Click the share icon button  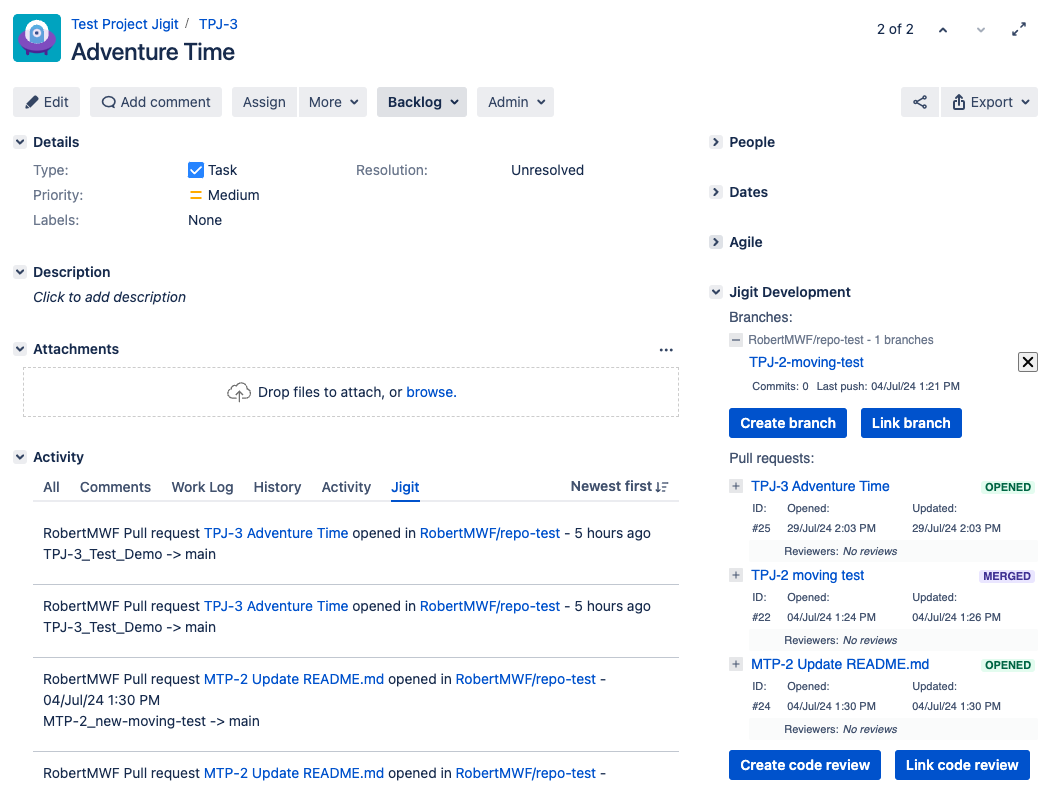920,102
